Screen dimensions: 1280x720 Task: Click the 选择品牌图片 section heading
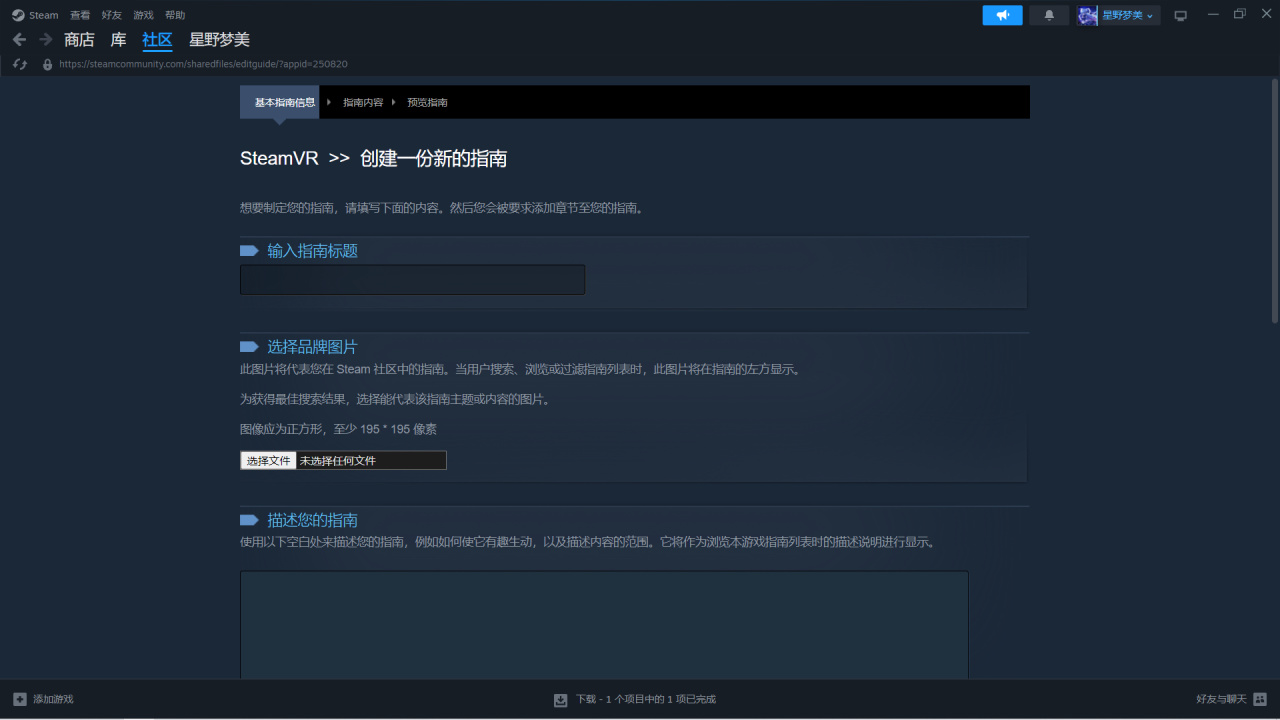tap(312, 347)
